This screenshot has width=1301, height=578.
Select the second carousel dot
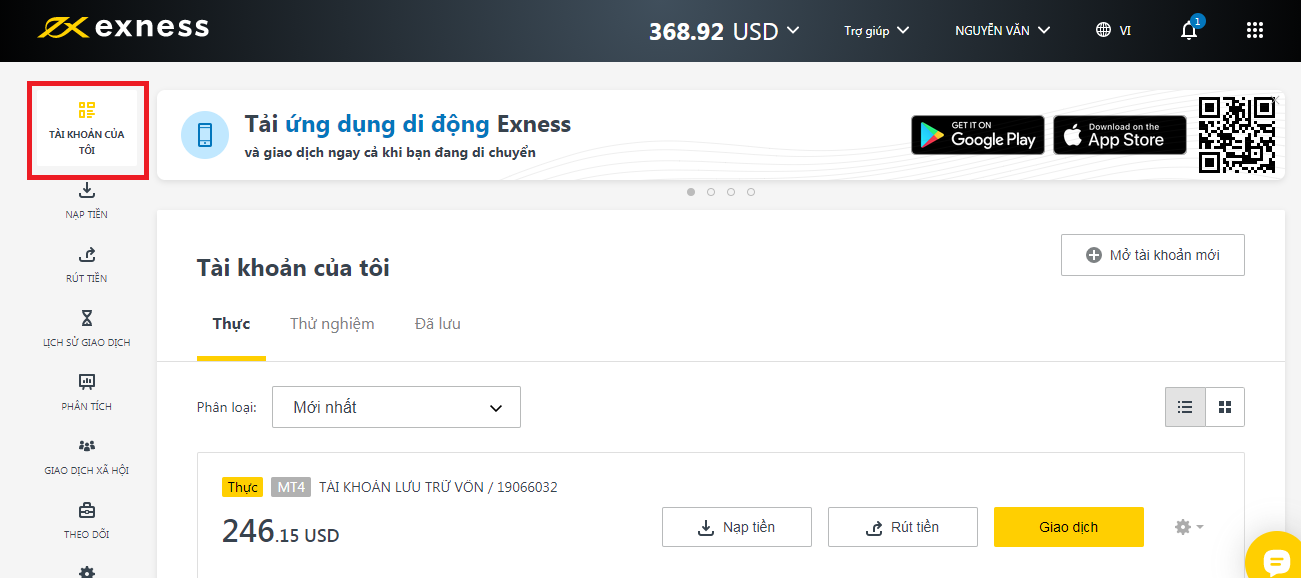711,191
